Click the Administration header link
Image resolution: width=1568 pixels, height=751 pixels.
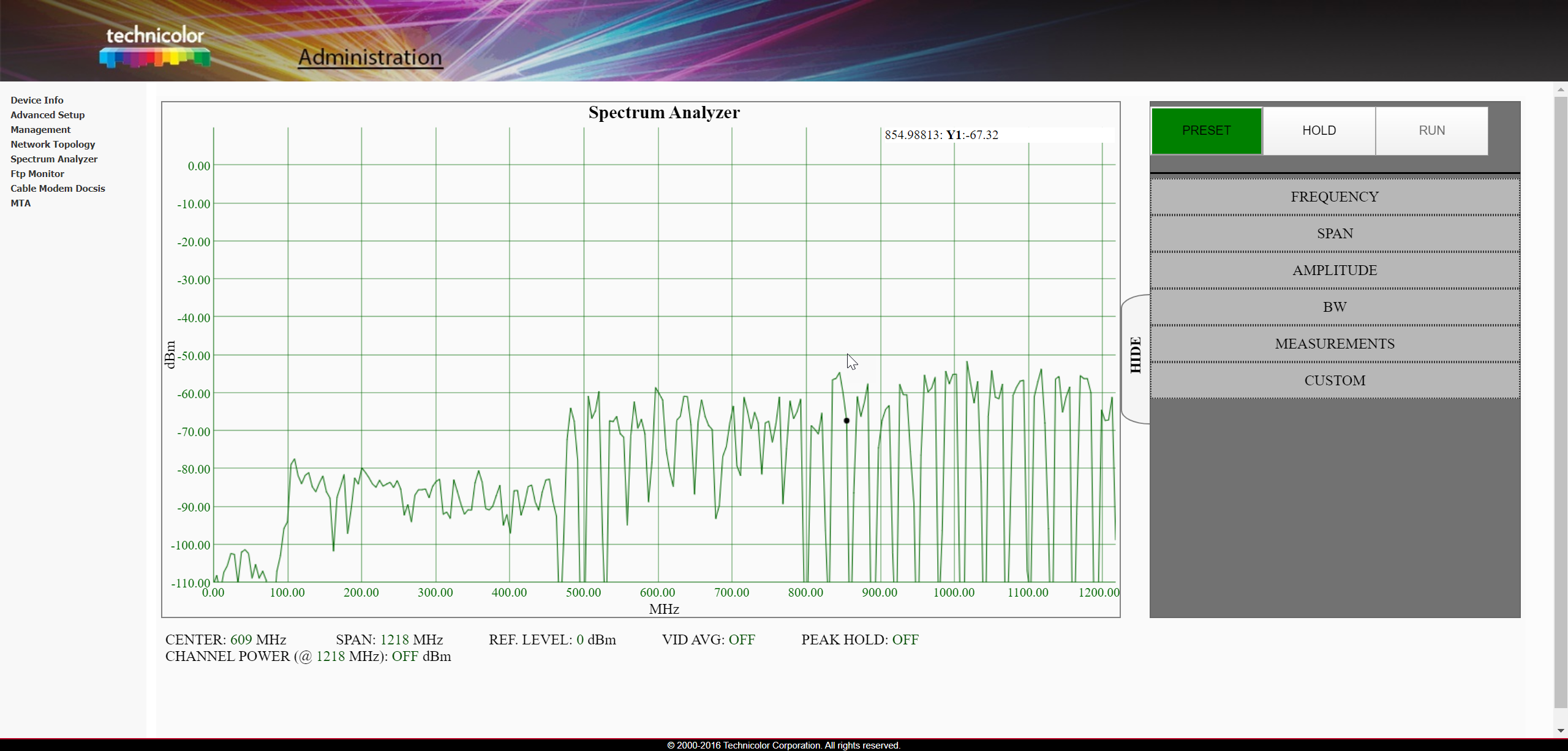pos(370,57)
